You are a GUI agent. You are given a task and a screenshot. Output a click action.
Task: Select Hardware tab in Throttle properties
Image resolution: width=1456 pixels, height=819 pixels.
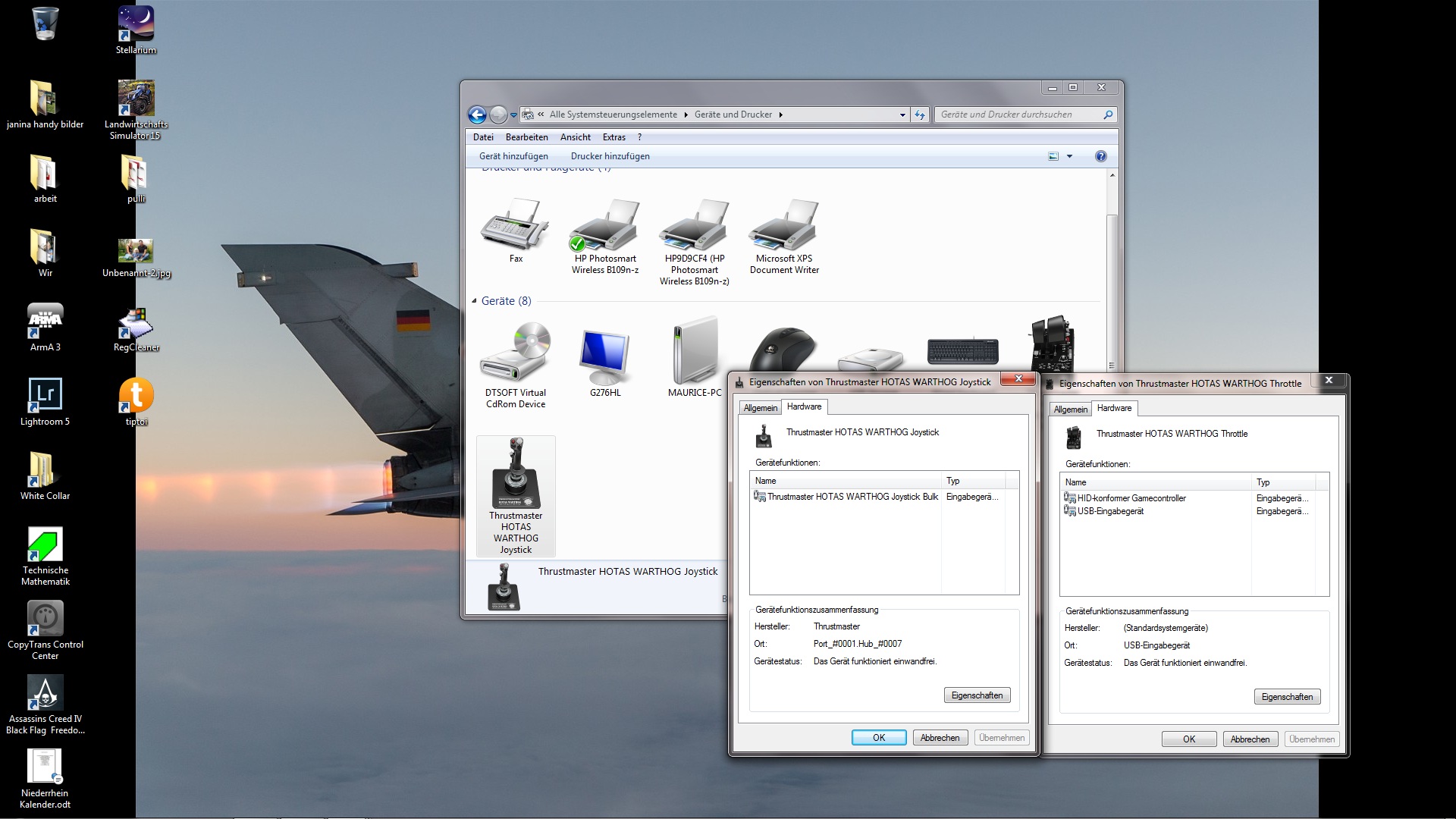click(1115, 408)
